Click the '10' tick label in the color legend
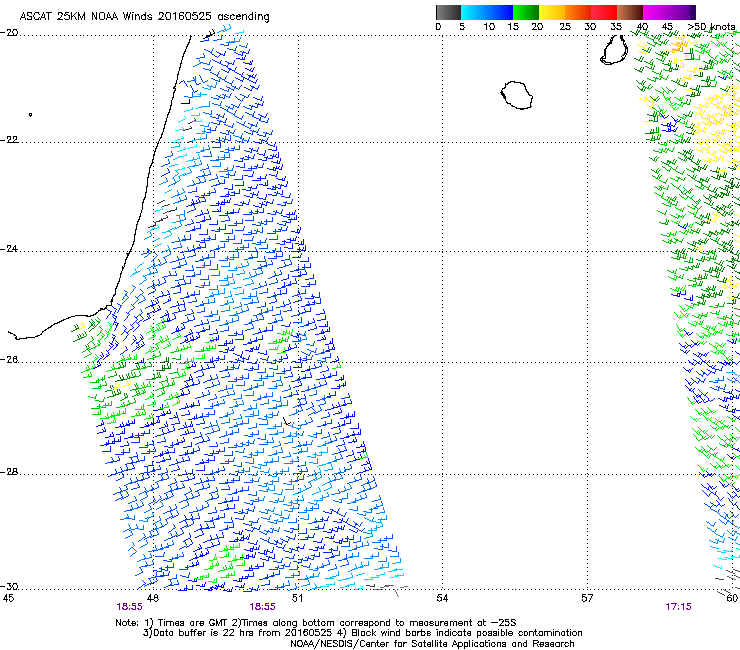Viewport: 740px width, 650px height. [x=489, y=26]
